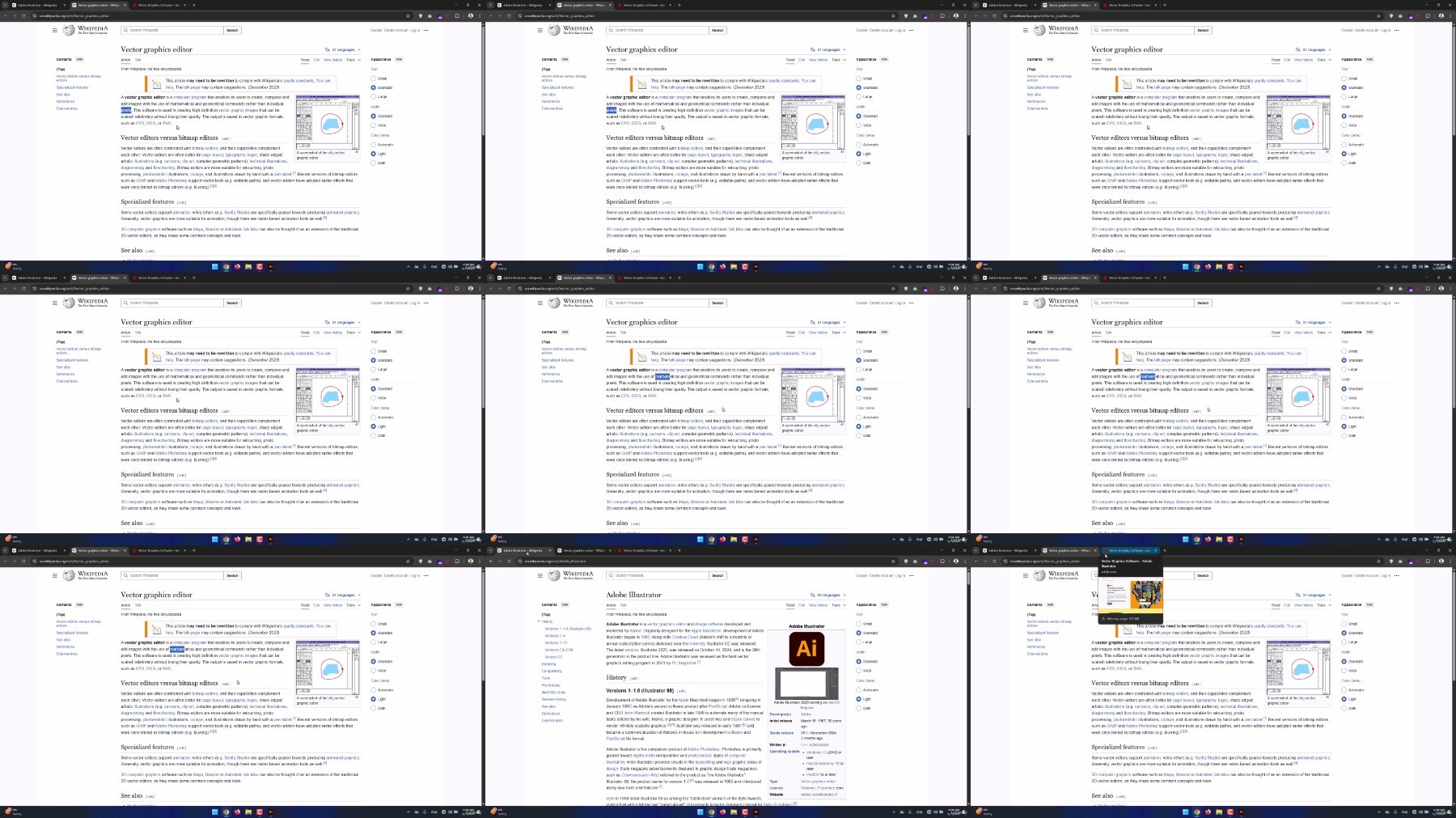Select Dark color on the Illustrator article
The image size is (1456, 818).
(x=859, y=709)
